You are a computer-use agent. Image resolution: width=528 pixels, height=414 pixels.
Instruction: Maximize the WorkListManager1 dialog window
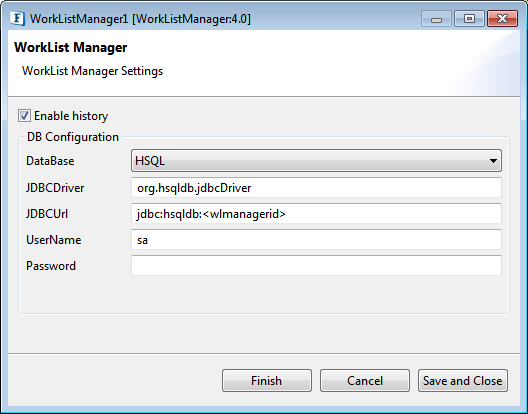[469, 19]
